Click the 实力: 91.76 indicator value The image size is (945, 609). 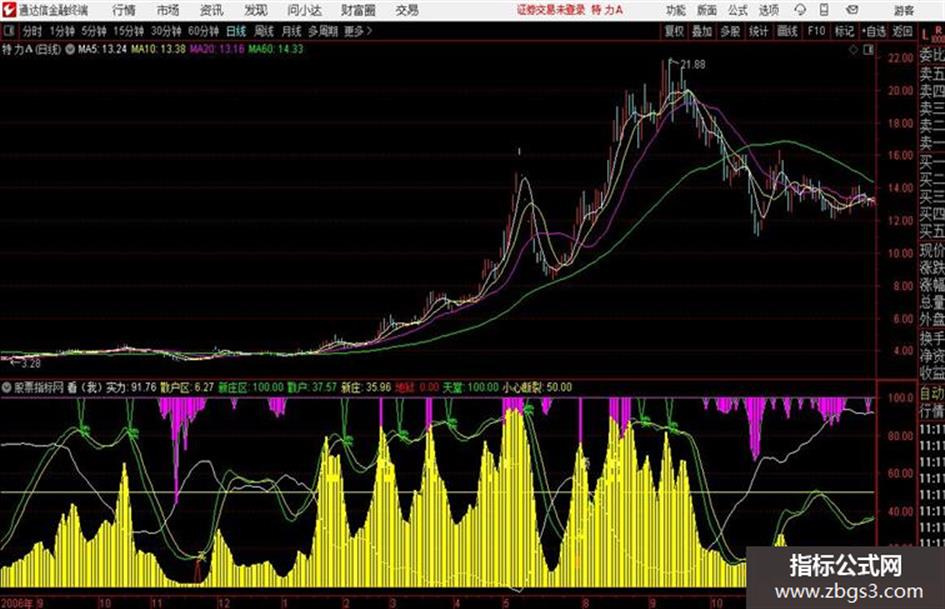point(131,387)
